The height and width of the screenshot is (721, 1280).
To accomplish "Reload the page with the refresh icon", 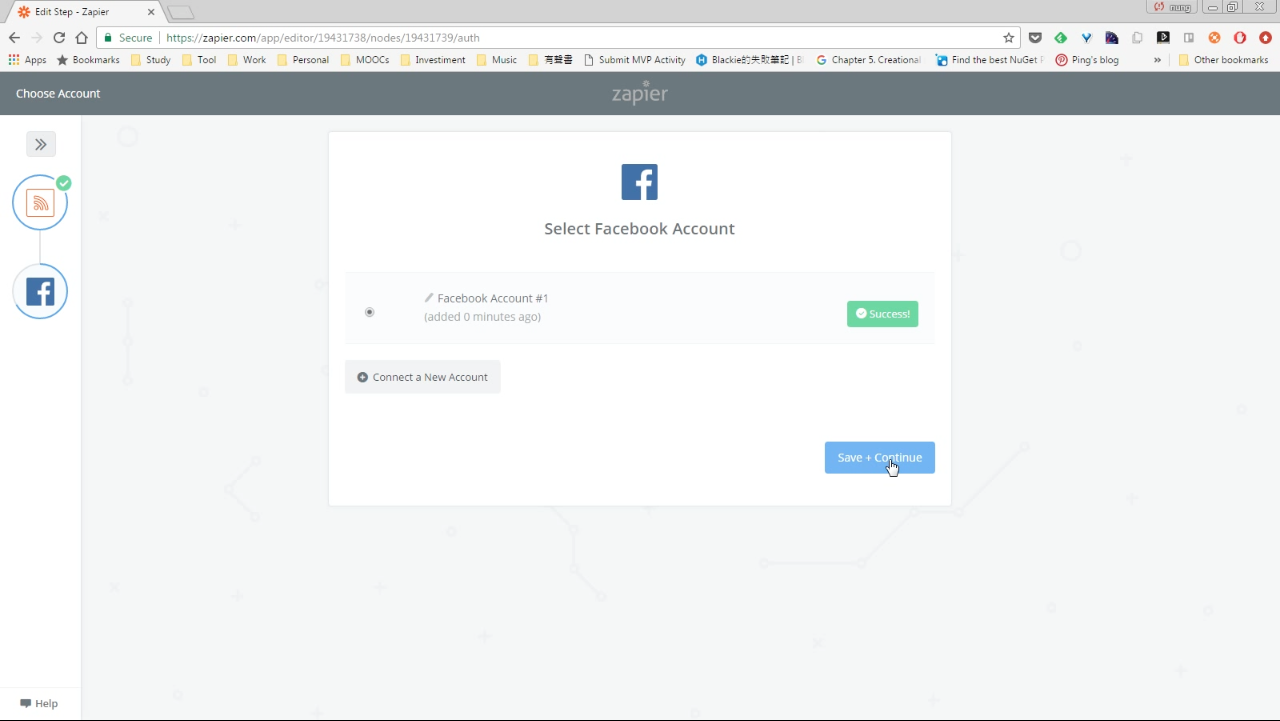I will point(59,38).
